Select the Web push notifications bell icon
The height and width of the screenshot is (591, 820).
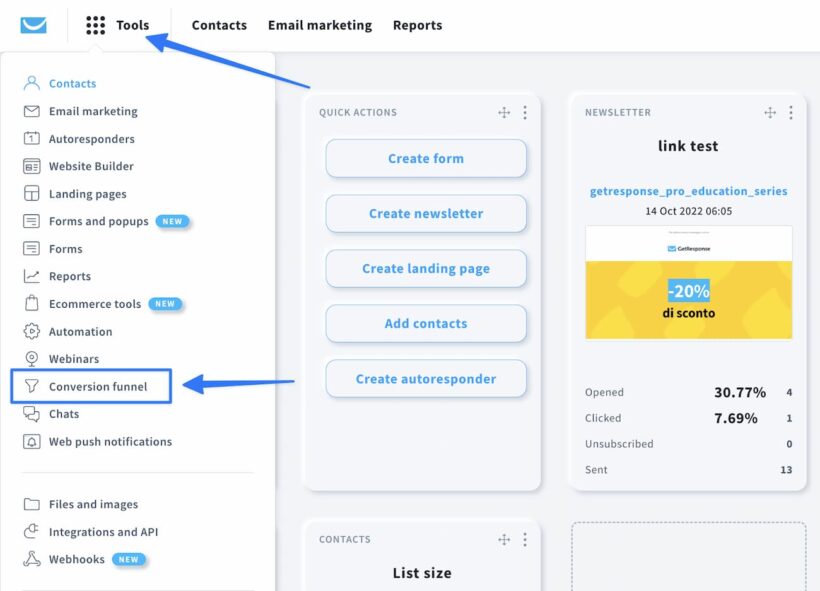pyautogui.click(x=33, y=441)
